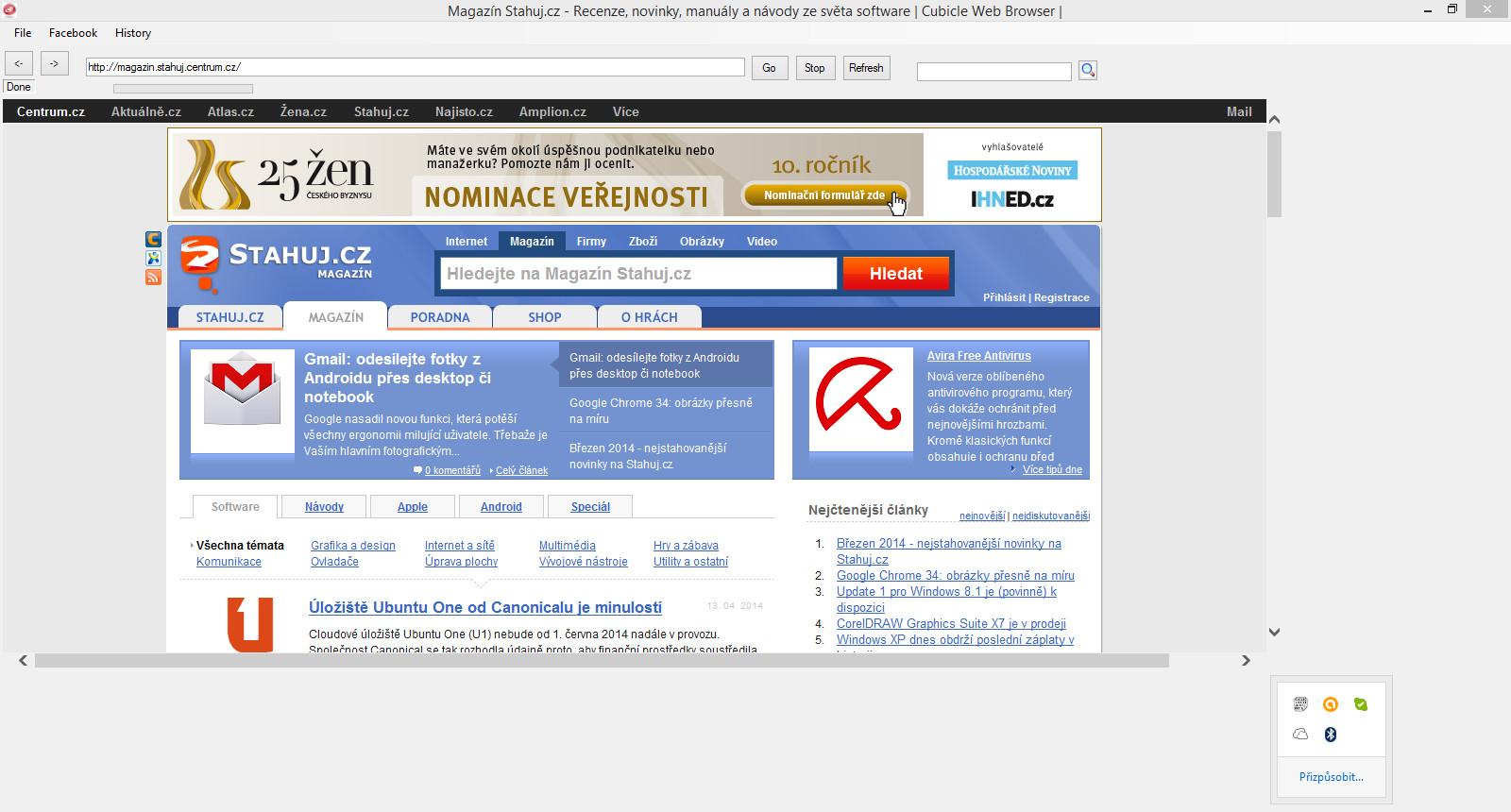Screen dimensions: 1511x812
Task: Open the Návody category tab
Action: [324, 507]
